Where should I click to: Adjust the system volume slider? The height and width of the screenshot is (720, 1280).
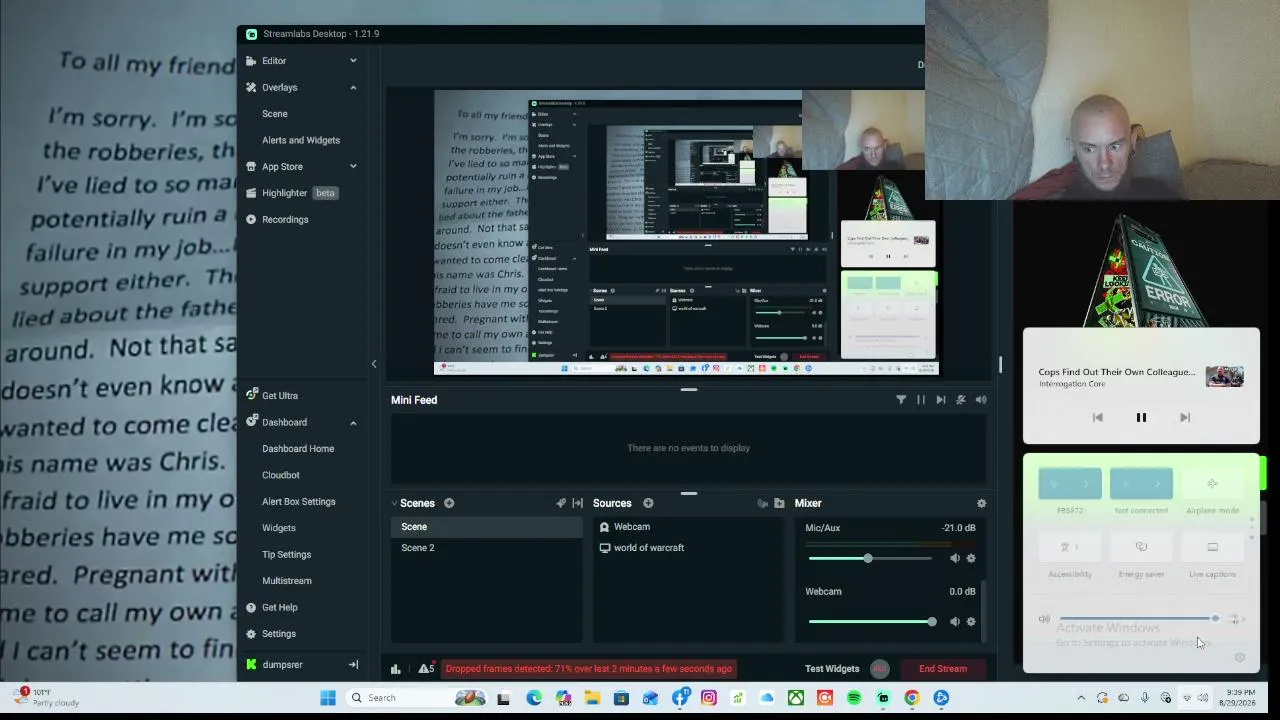1138,619
